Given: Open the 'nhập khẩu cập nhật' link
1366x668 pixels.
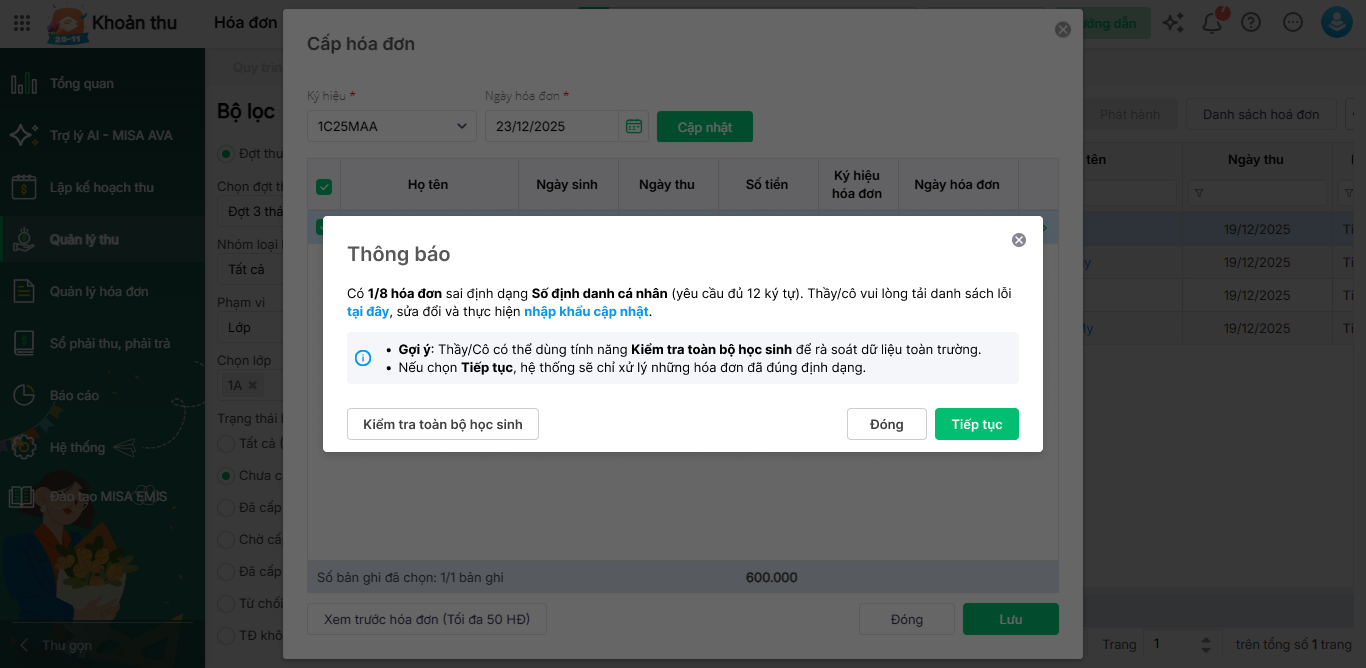Looking at the screenshot, I should [x=586, y=312].
